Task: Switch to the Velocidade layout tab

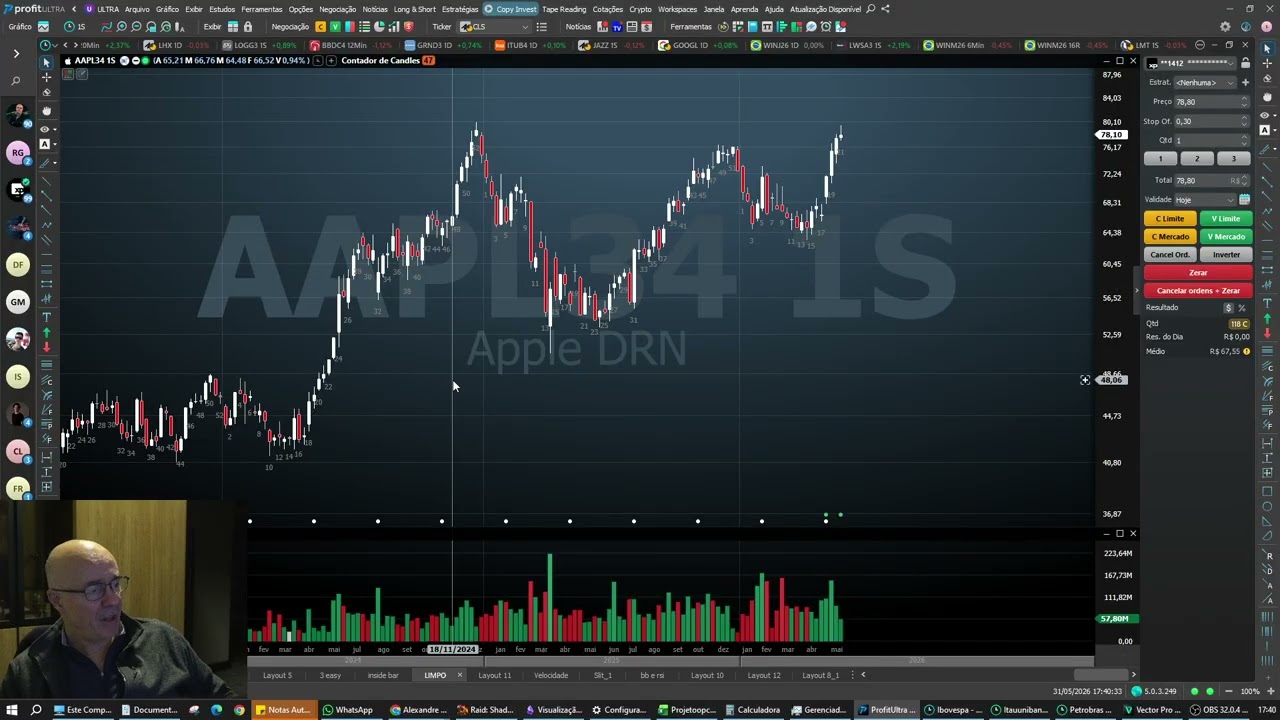Action: pos(550,675)
